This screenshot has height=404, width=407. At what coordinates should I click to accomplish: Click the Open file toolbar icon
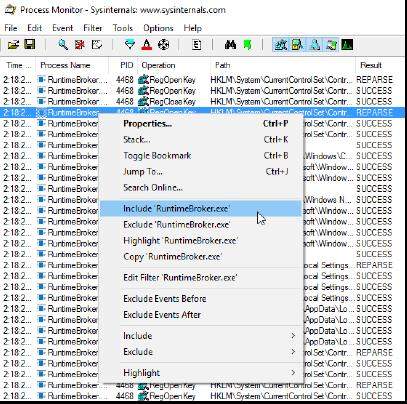[x=13, y=45]
